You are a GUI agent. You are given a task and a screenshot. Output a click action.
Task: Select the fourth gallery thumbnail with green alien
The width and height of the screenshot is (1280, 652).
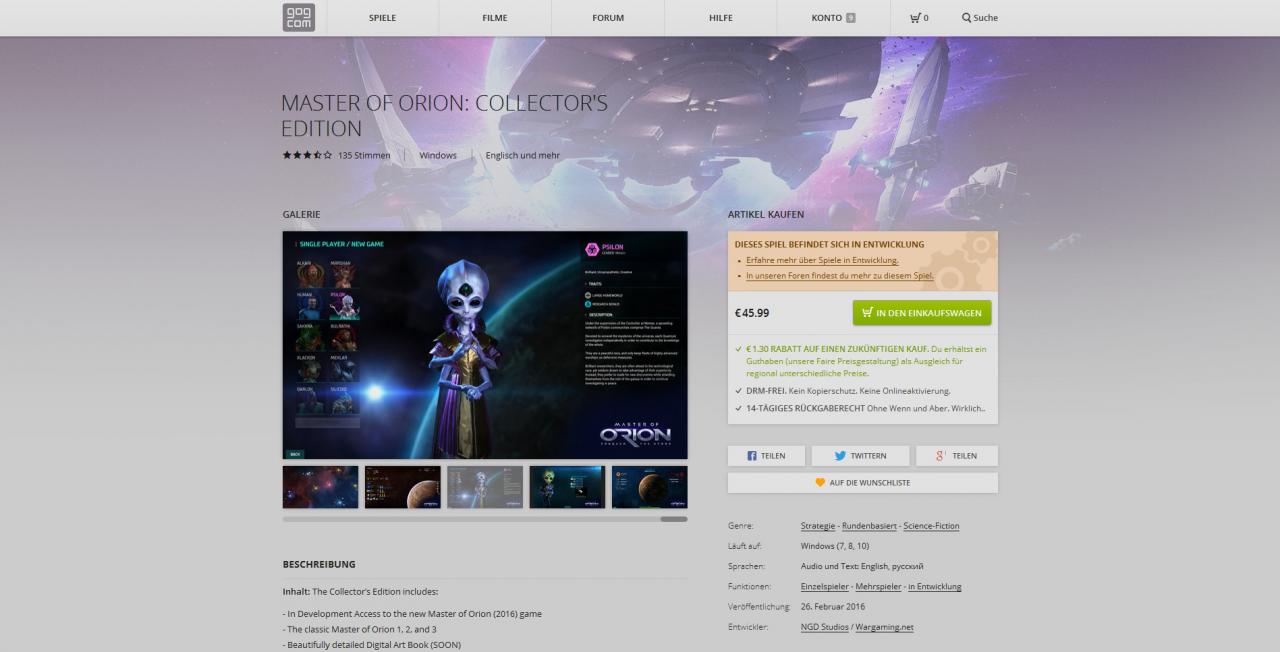(567, 487)
